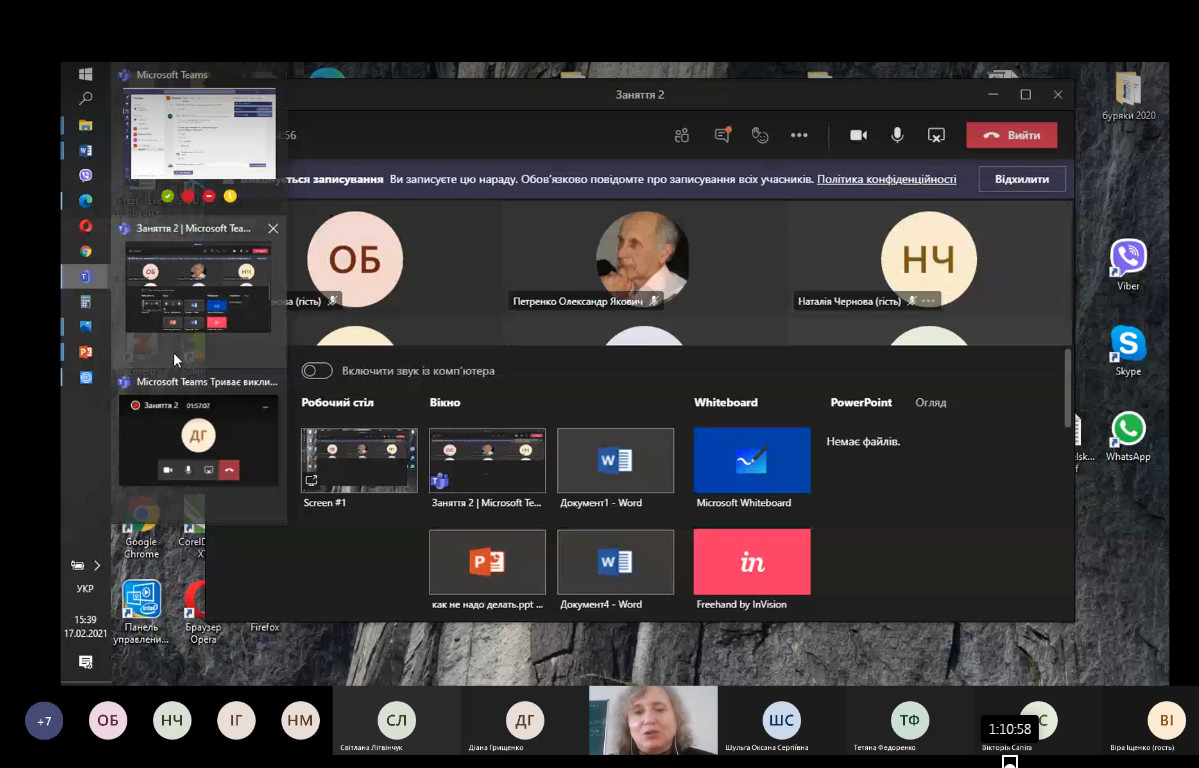
Task: Click the ОБ participant avatar tile
Action: 355,259
